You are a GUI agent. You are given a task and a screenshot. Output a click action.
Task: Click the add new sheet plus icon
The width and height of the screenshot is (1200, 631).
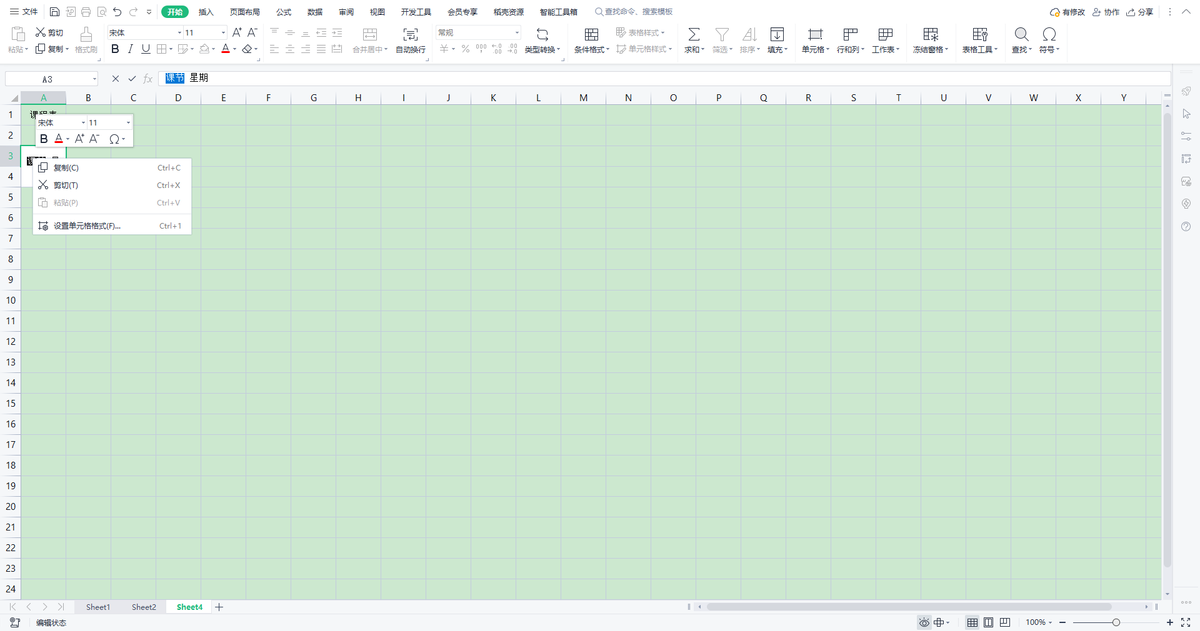219,607
